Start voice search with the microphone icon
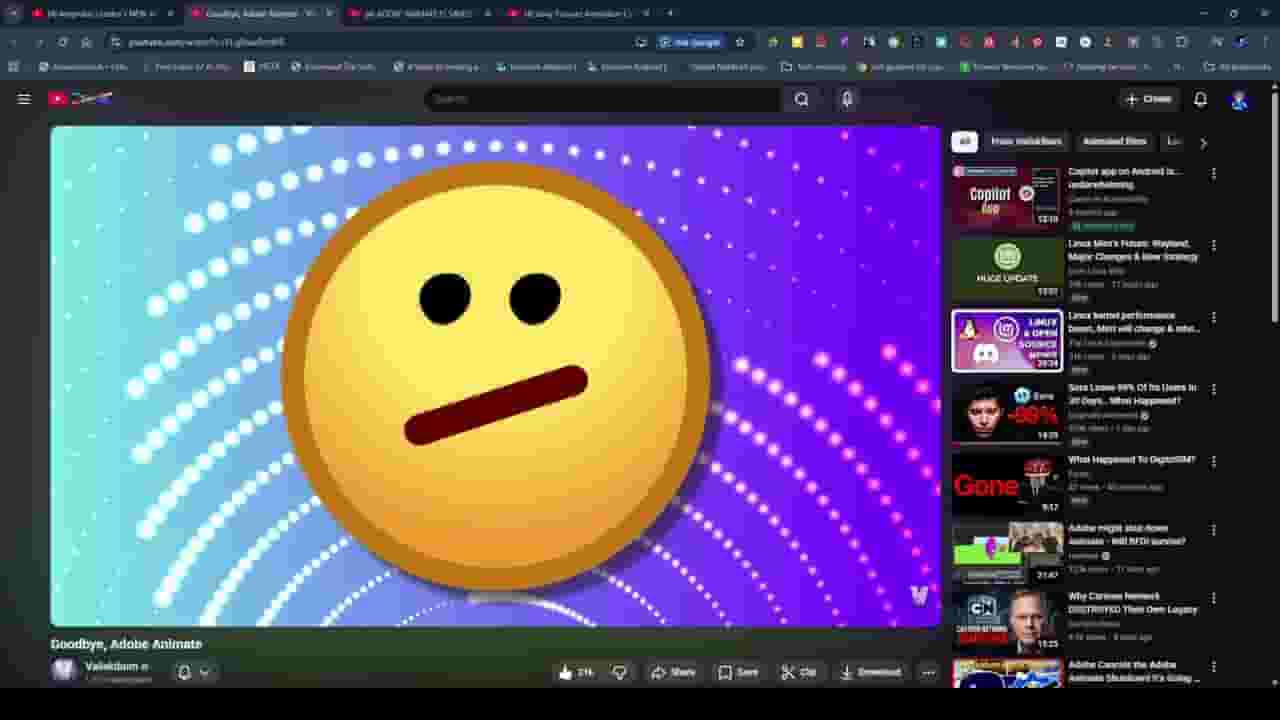This screenshot has width=1280, height=720. [x=847, y=99]
